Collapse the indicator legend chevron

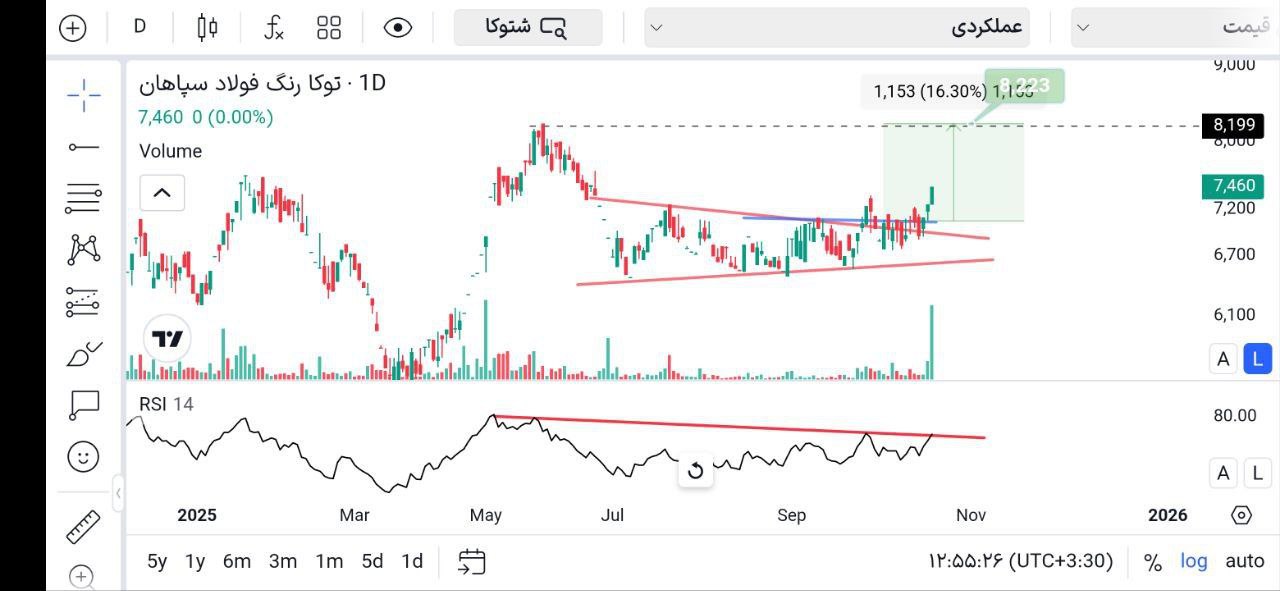pos(162,192)
